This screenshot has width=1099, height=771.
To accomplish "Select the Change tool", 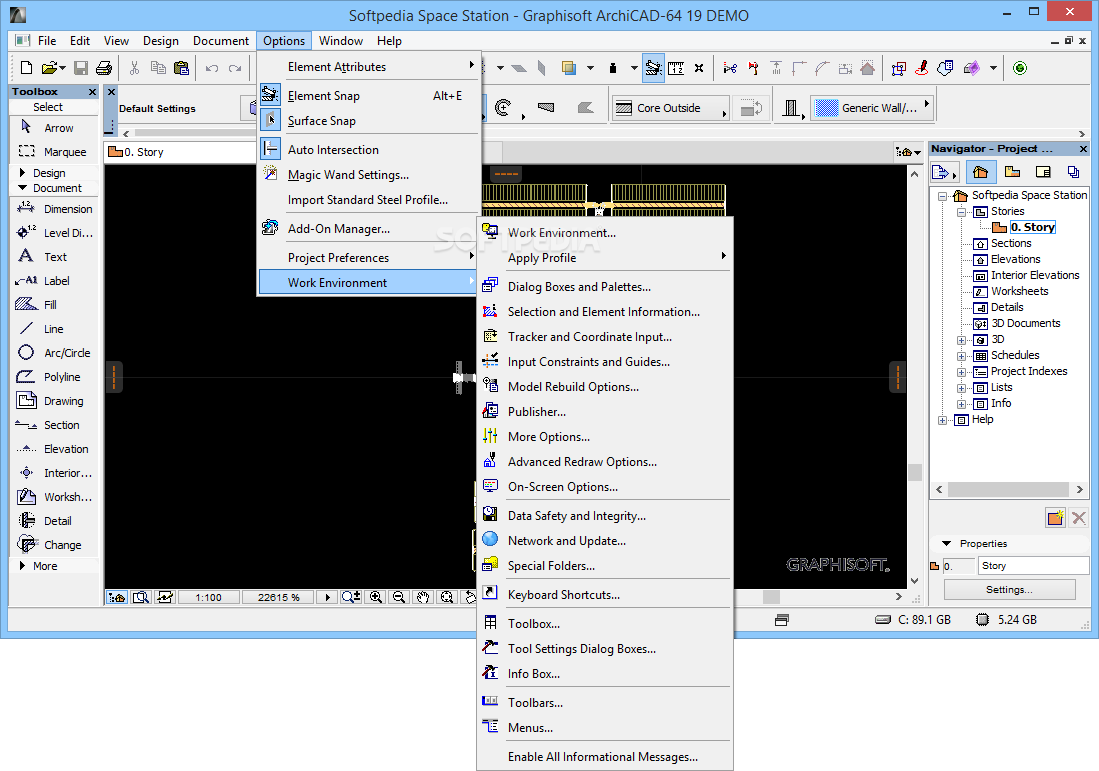I will click(x=53, y=545).
